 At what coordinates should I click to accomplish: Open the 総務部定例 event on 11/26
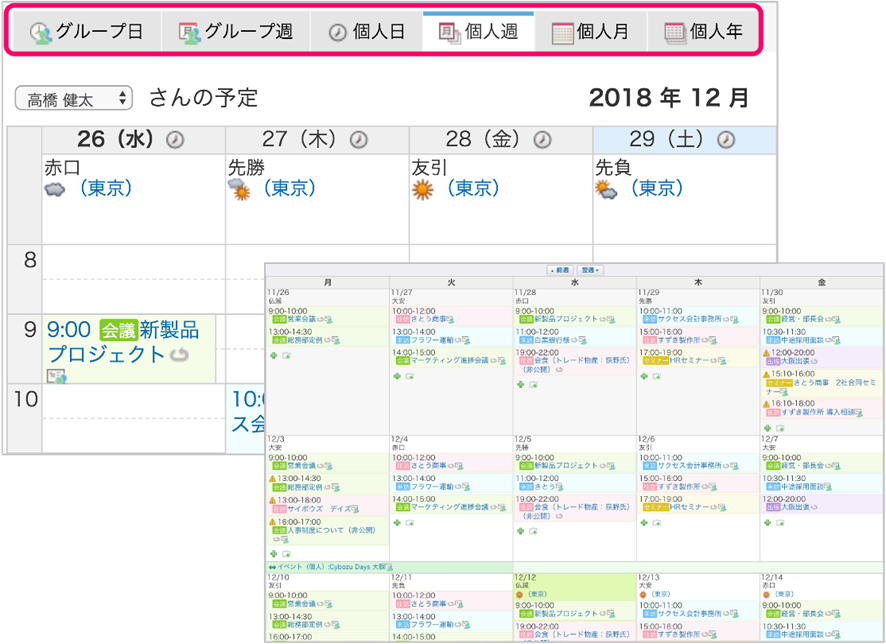pos(305,340)
